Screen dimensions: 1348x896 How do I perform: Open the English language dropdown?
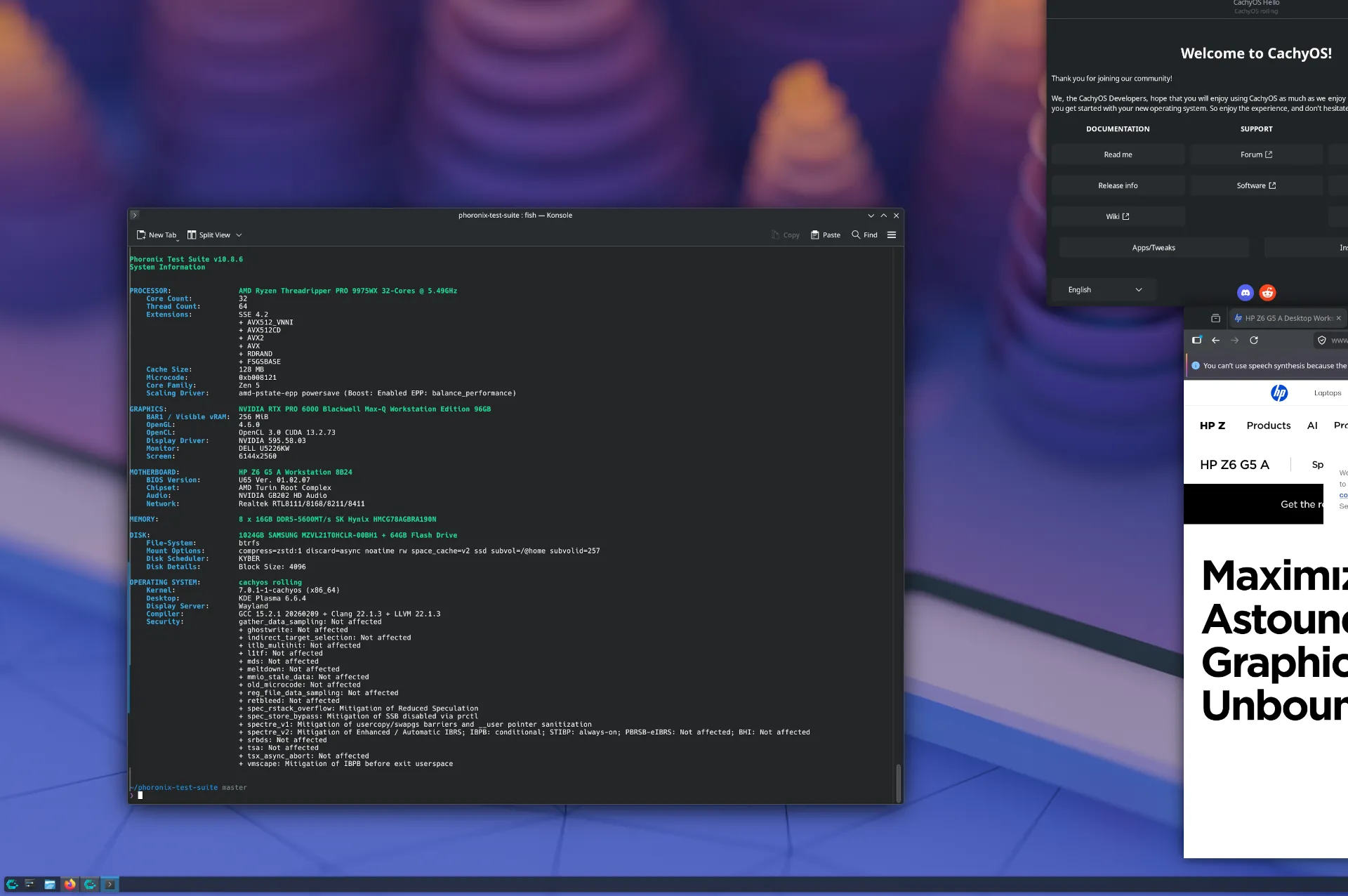pos(1103,289)
